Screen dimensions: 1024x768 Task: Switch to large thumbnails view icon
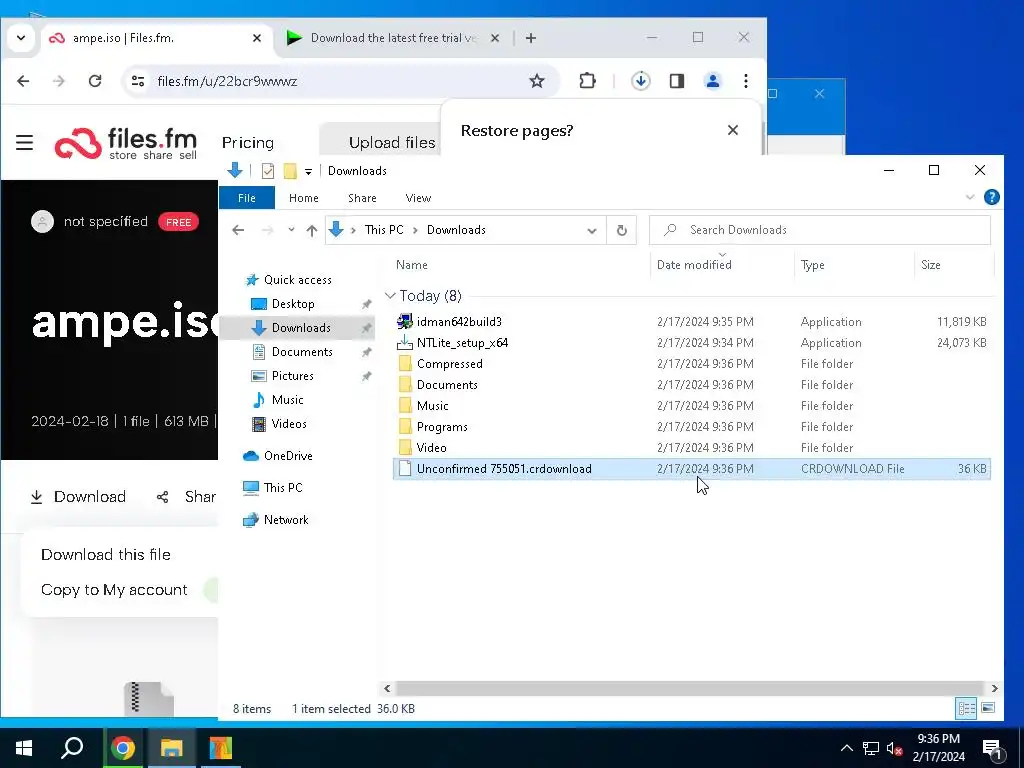(x=988, y=709)
